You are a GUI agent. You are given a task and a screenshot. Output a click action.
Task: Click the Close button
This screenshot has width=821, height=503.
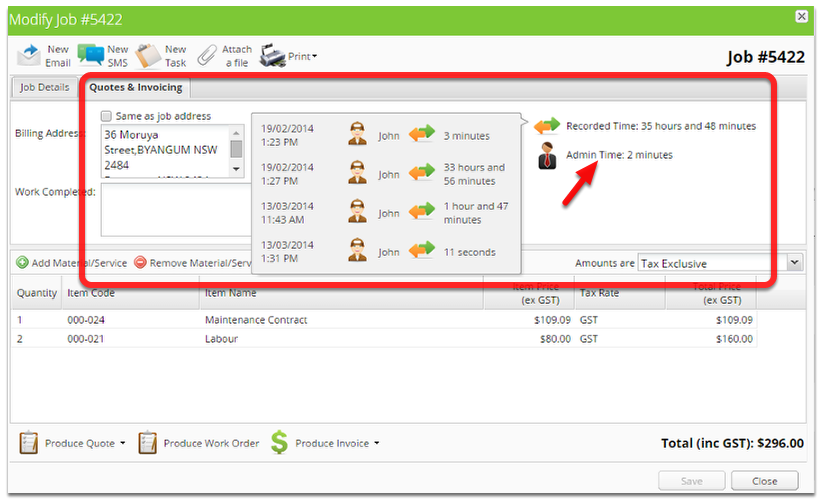764,480
